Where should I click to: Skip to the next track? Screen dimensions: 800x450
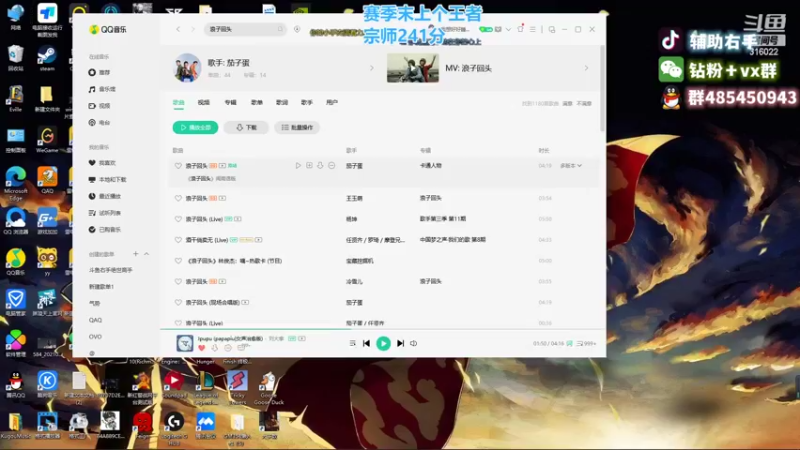coord(401,343)
